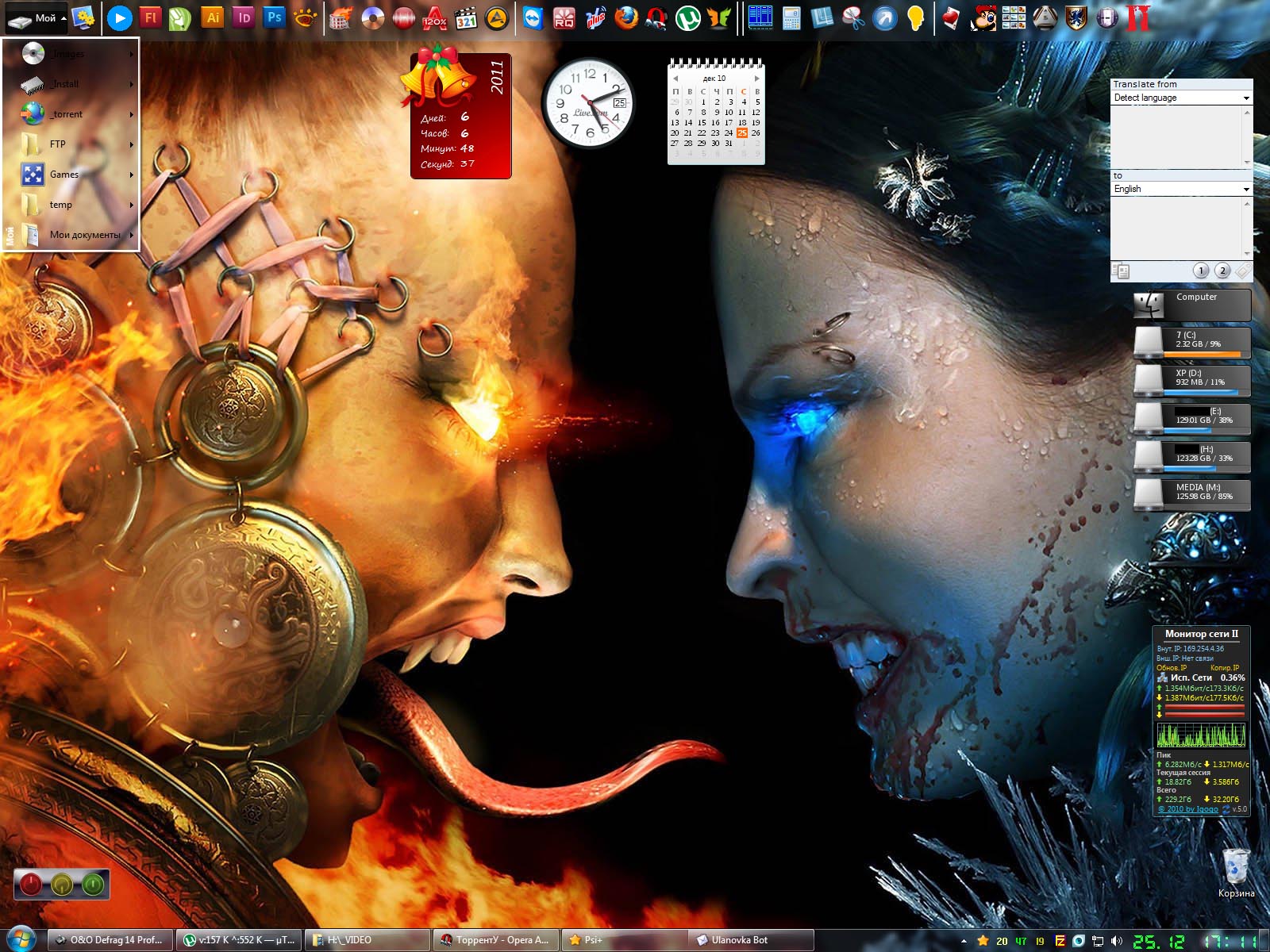Switch to H:\_VIDEO taskbar window
Image resolution: width=1270 pixels, height=952 pixels.
point(368,940)
